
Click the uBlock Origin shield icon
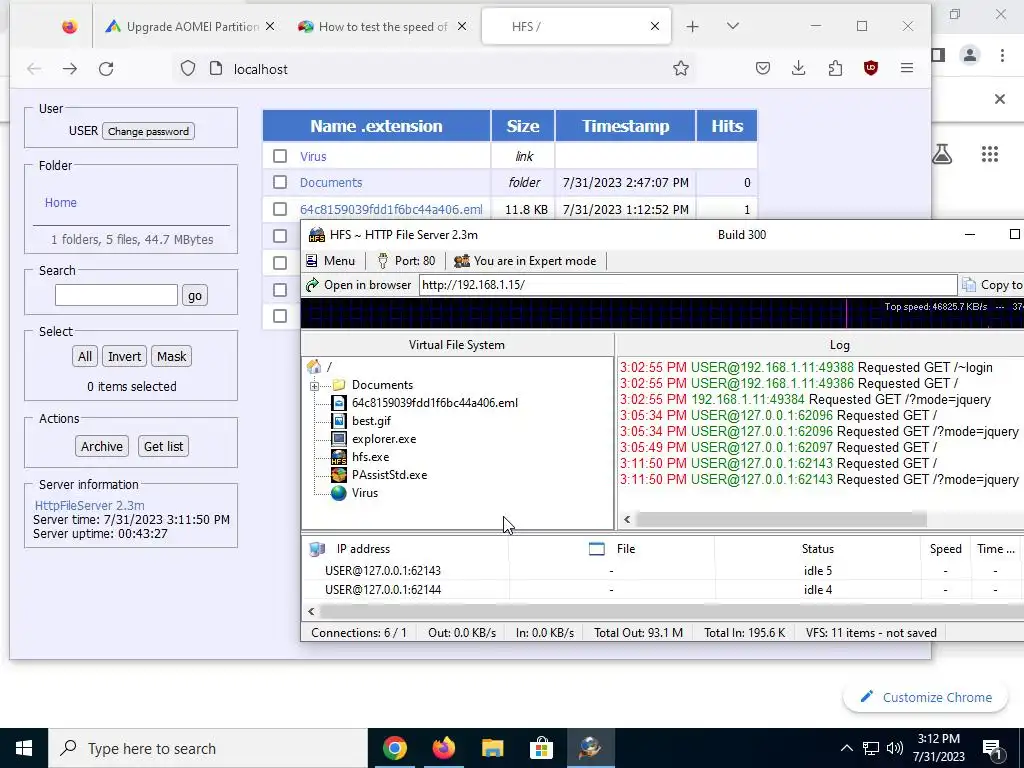point(871,68)
